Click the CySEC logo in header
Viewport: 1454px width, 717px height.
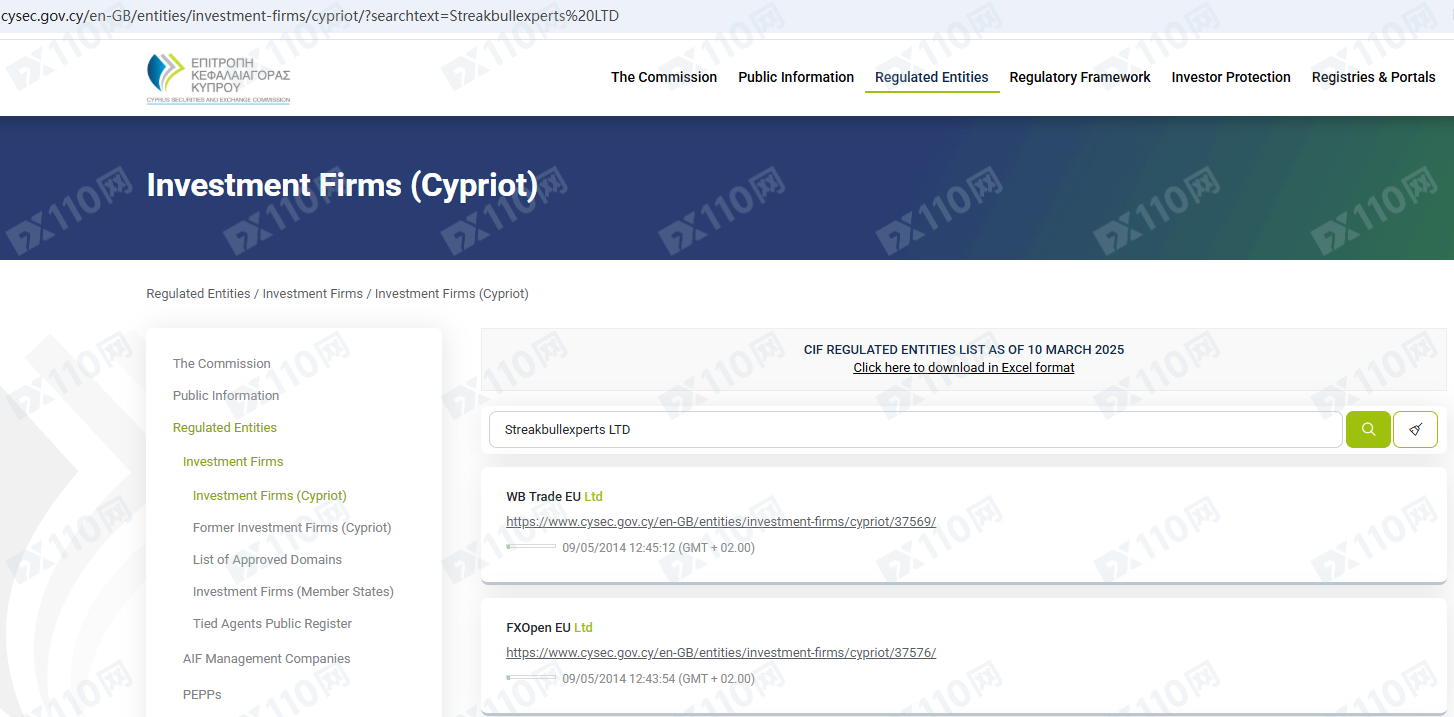point(218,78)
